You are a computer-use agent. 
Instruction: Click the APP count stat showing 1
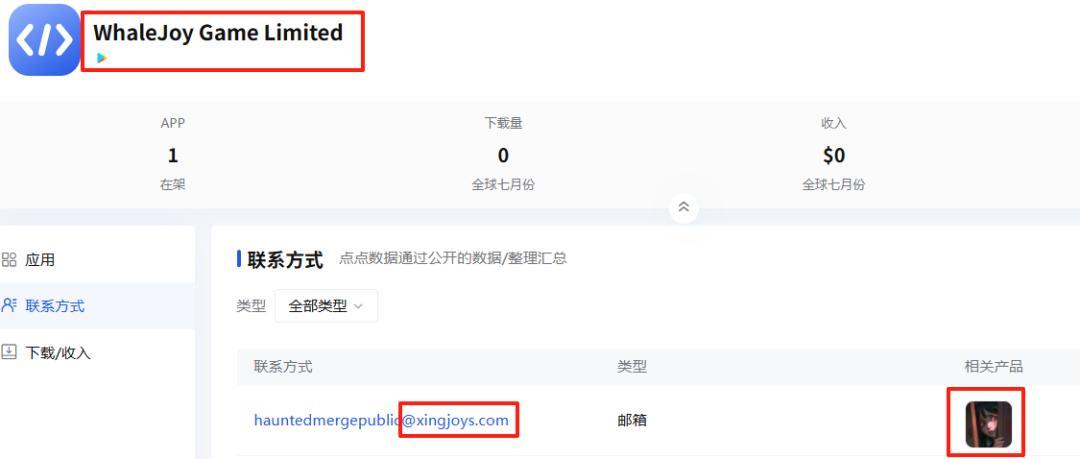pyautogui.click(x=173, y=155)
